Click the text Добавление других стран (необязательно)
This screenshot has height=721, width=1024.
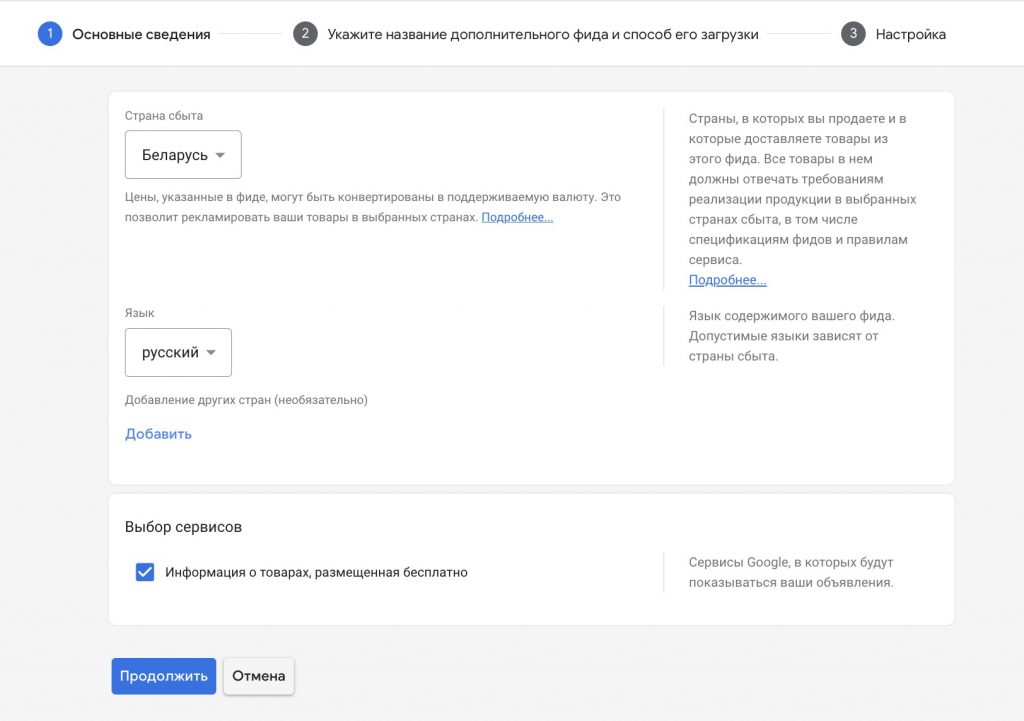point(246,400)
